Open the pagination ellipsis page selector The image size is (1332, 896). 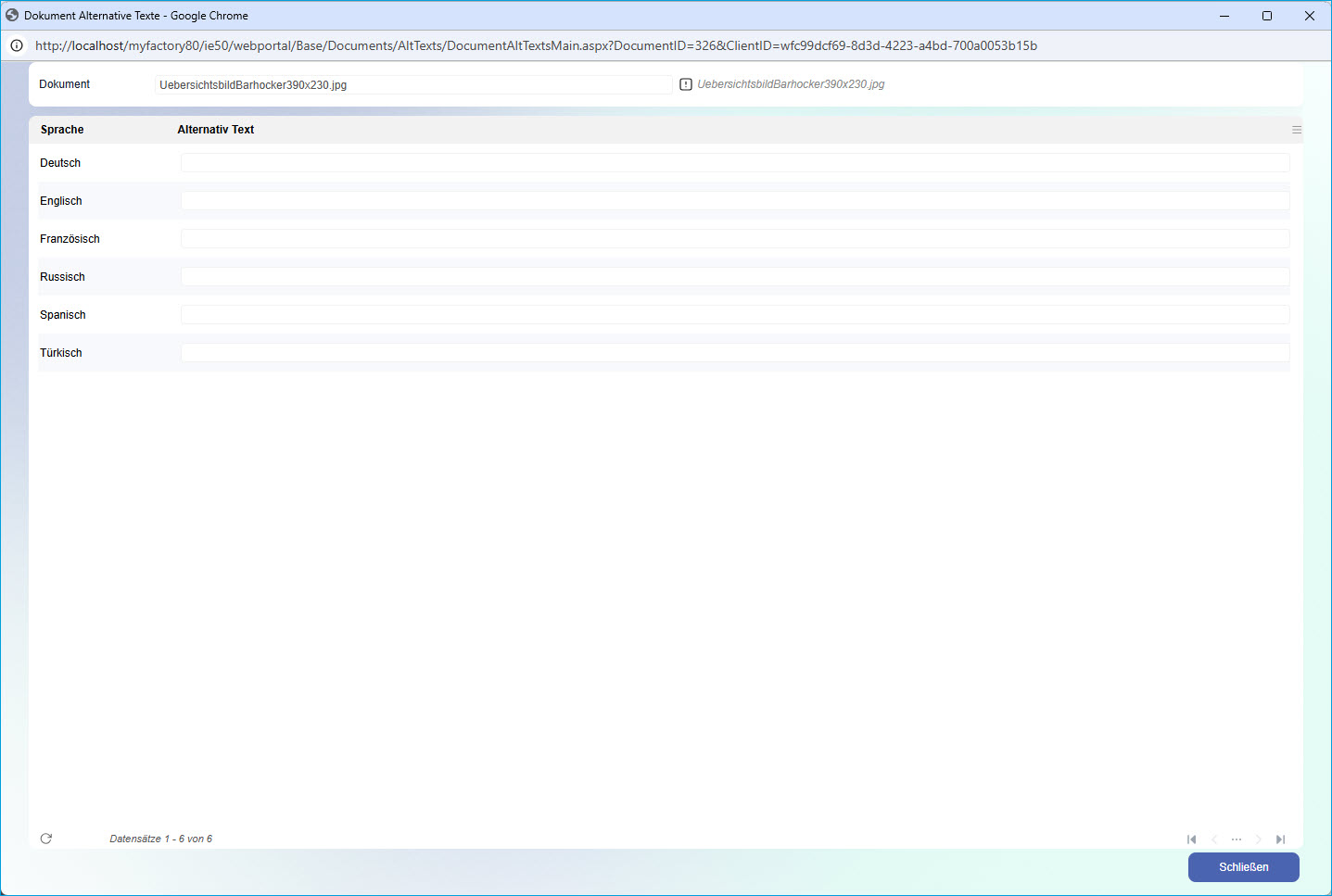pyautogui.click(x=1237, y=839)
